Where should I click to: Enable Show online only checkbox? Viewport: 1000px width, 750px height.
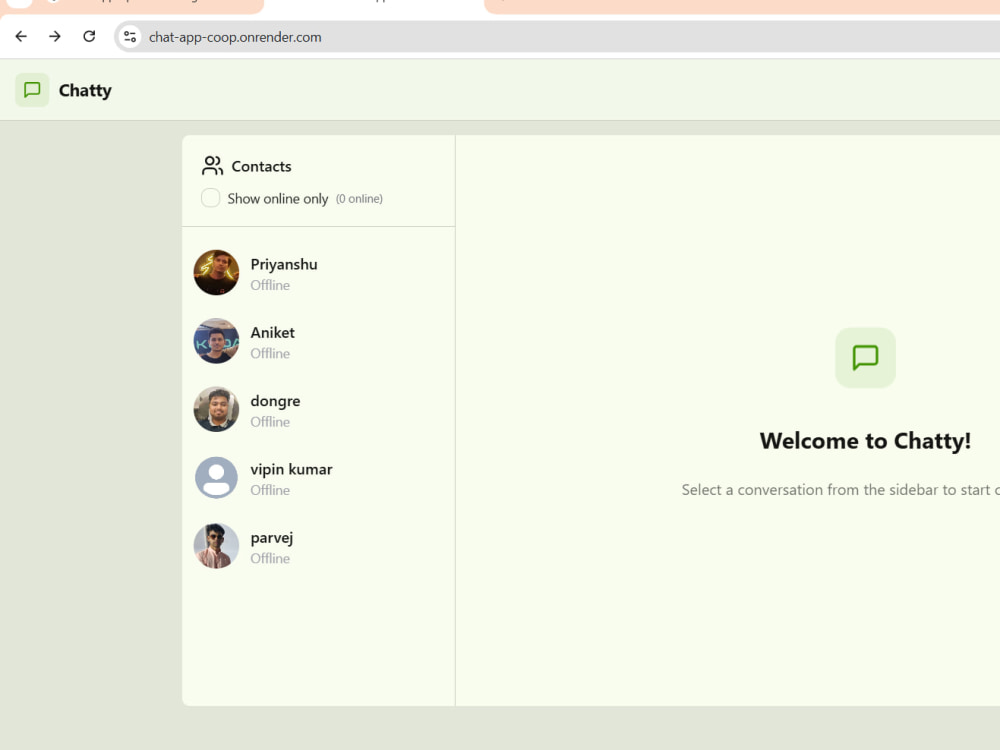[x=210, y=198]
